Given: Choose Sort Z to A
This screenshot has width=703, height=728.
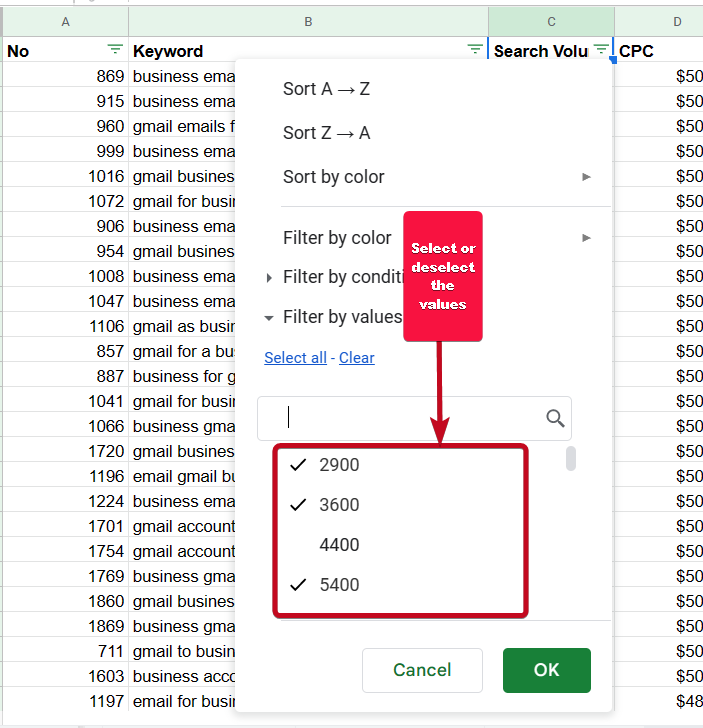Looking at the screenshot, I should pyautogui.click(x=326, y=133).
